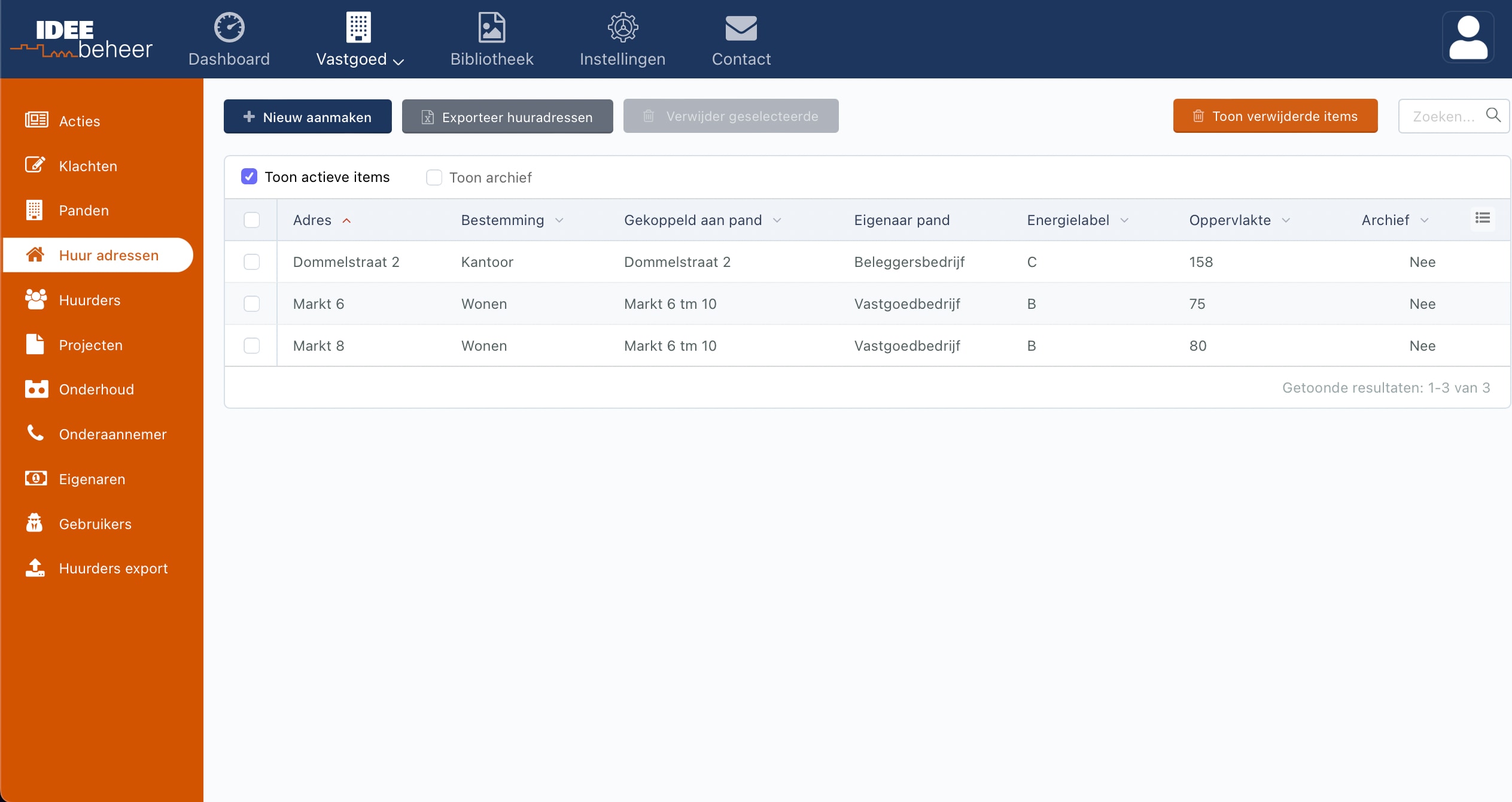The image size is (1512, 802).
Task: Open the Bestemming column filter chevron
Action: click(559, 220)
